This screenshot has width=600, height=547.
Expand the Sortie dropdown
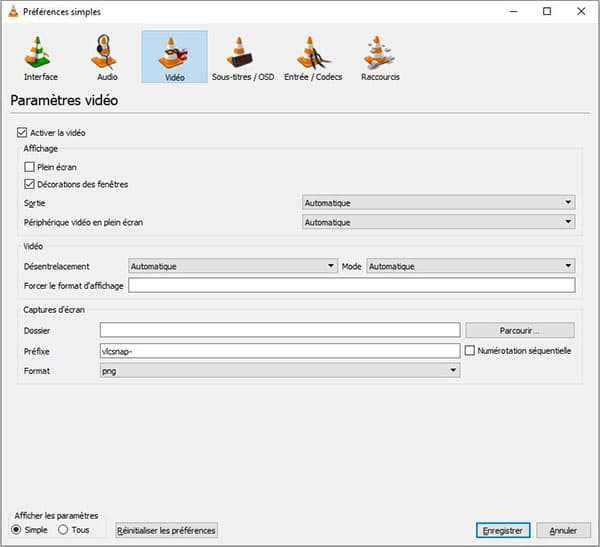(438, 203)
